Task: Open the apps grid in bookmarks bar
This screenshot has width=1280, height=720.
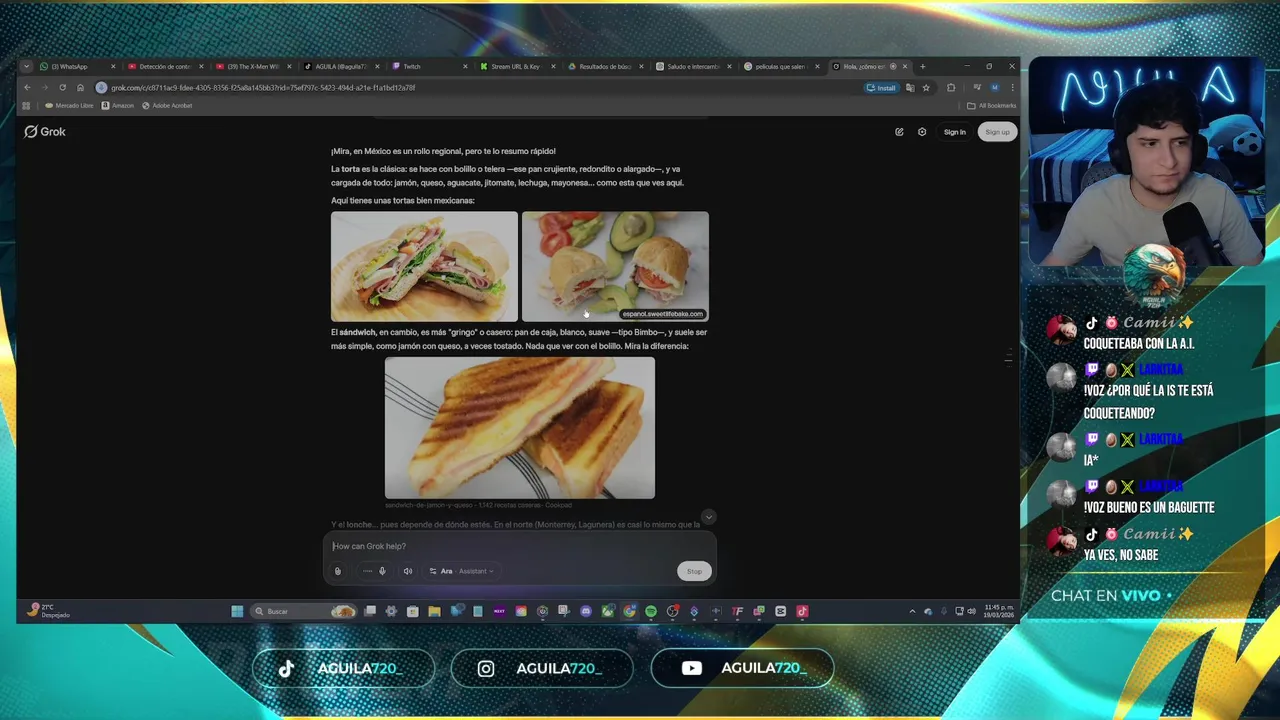Action: pyautogui.click(x=27, y=105)
